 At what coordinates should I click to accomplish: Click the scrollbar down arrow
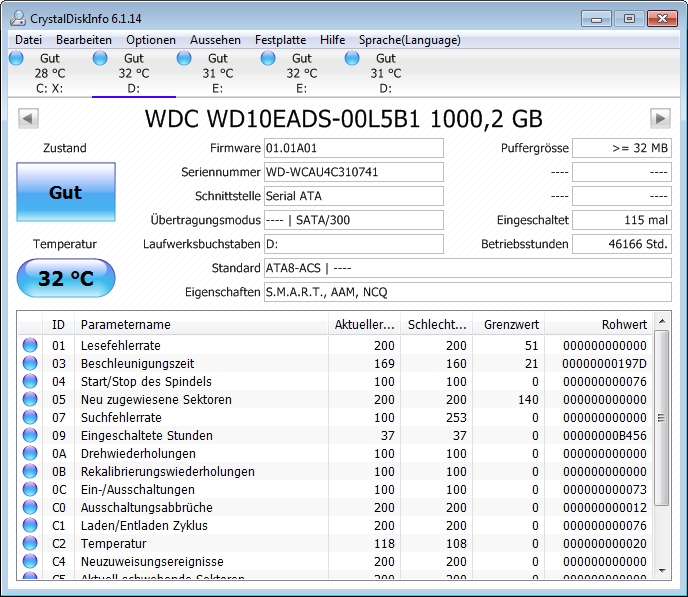tap(662, 571)
